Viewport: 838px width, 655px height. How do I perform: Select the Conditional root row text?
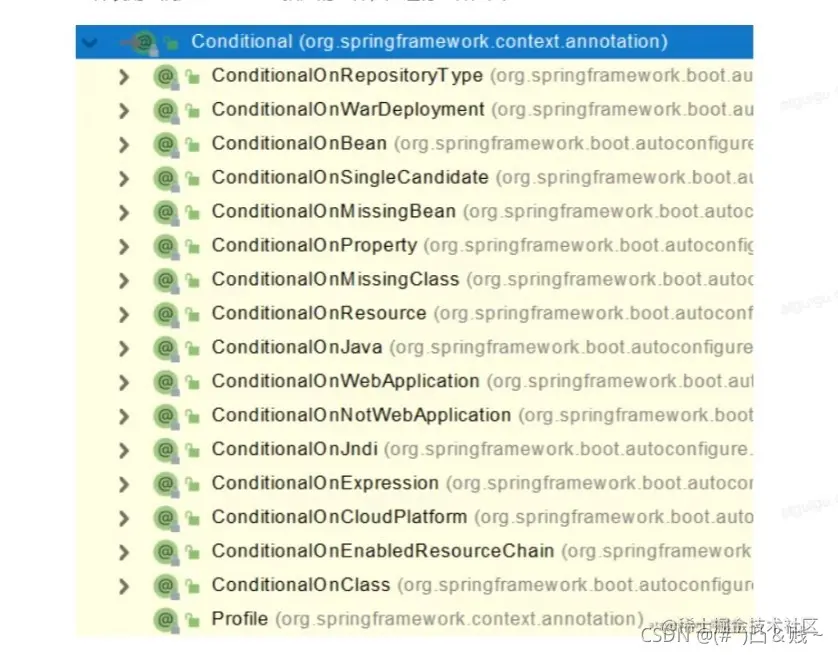coord(430,42)
